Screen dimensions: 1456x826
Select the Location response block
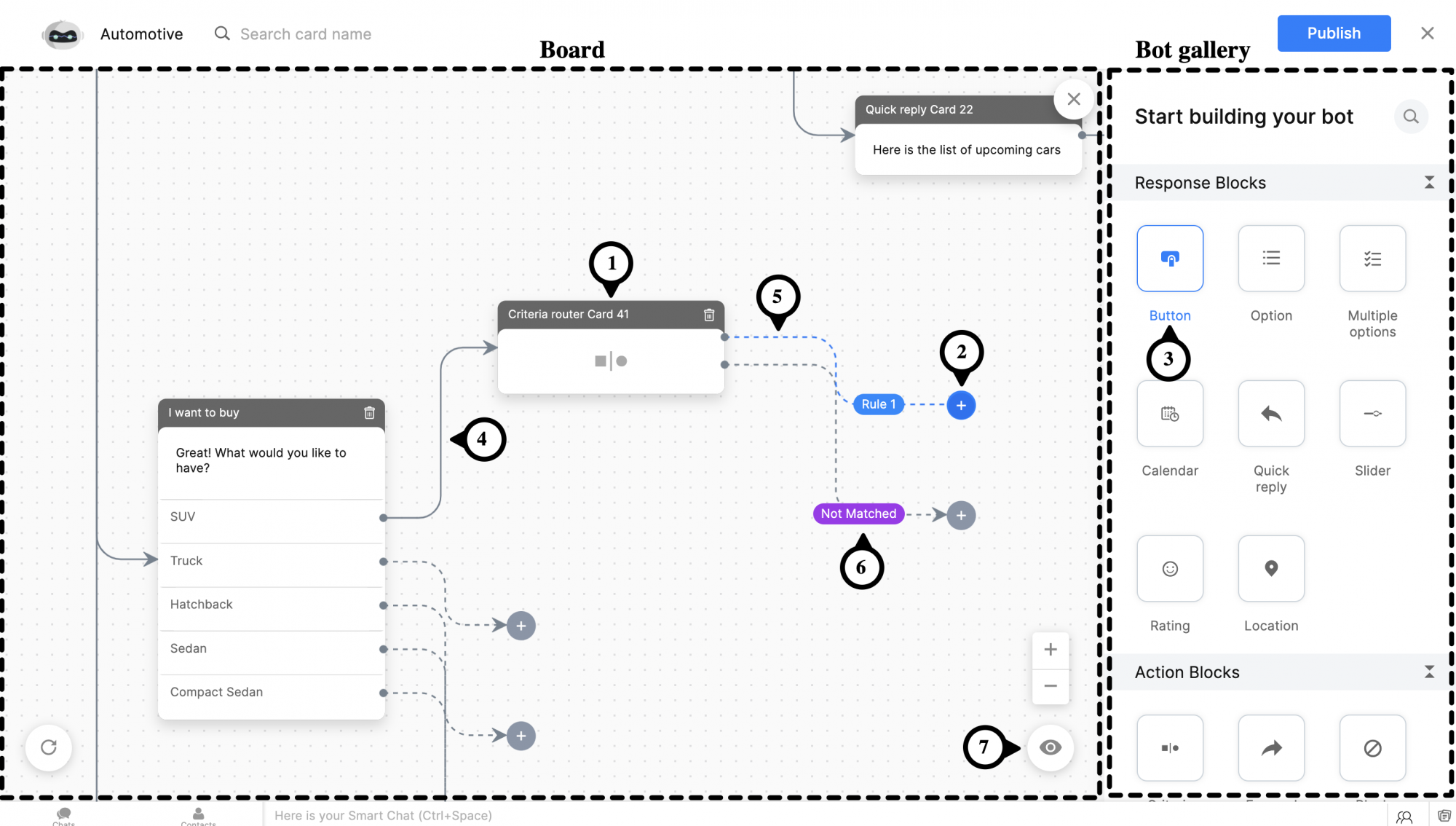(x=1271, y=568)
